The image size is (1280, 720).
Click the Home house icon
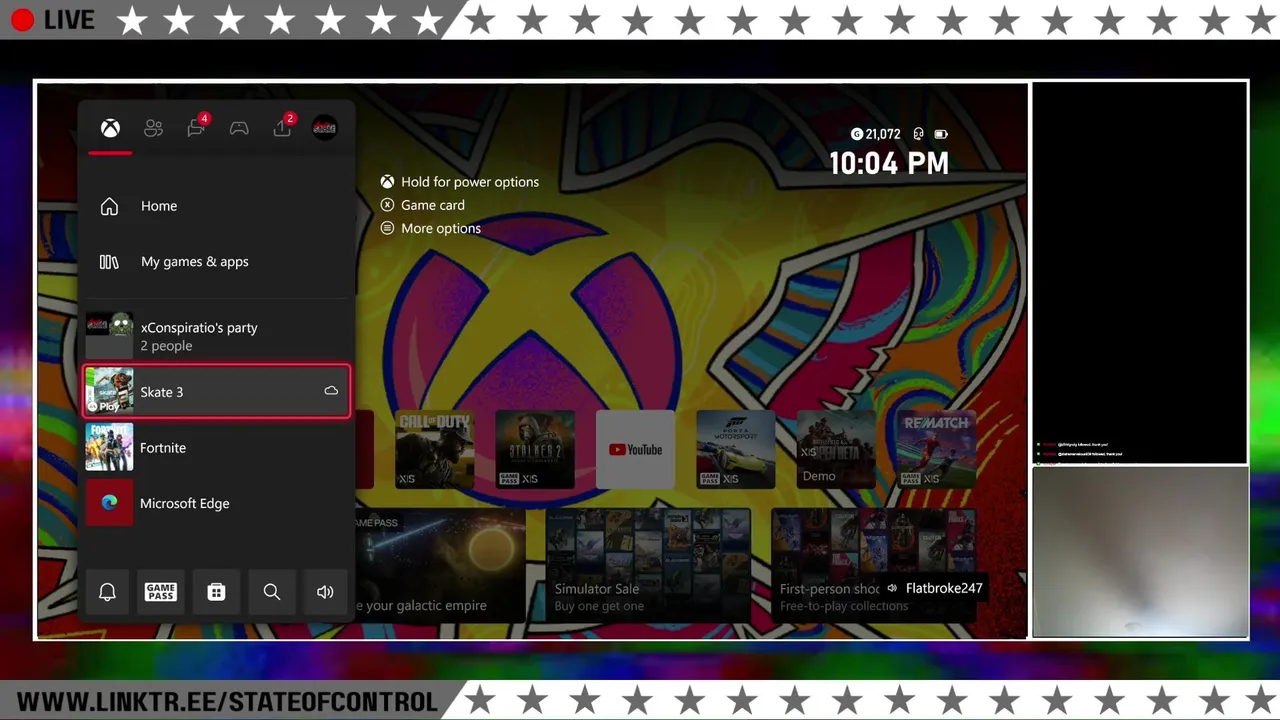pyautogui.click(x=109, y=206)
